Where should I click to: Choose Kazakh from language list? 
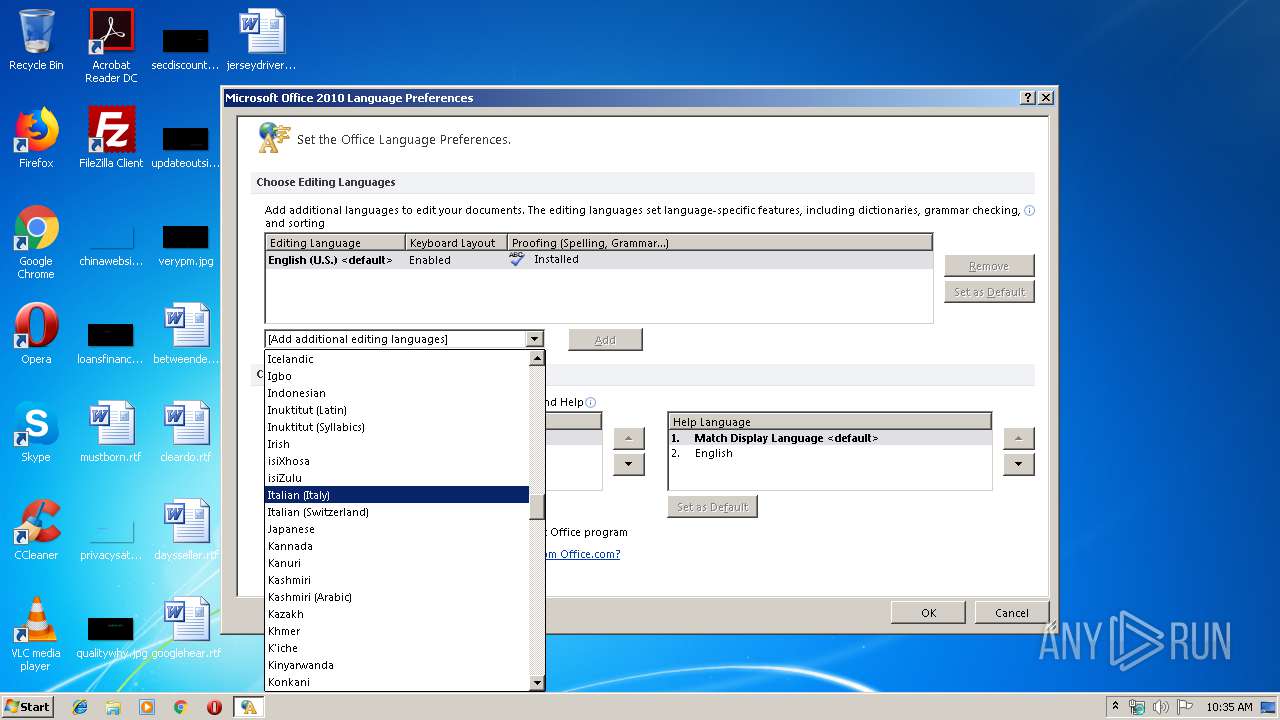coord(397,614)
